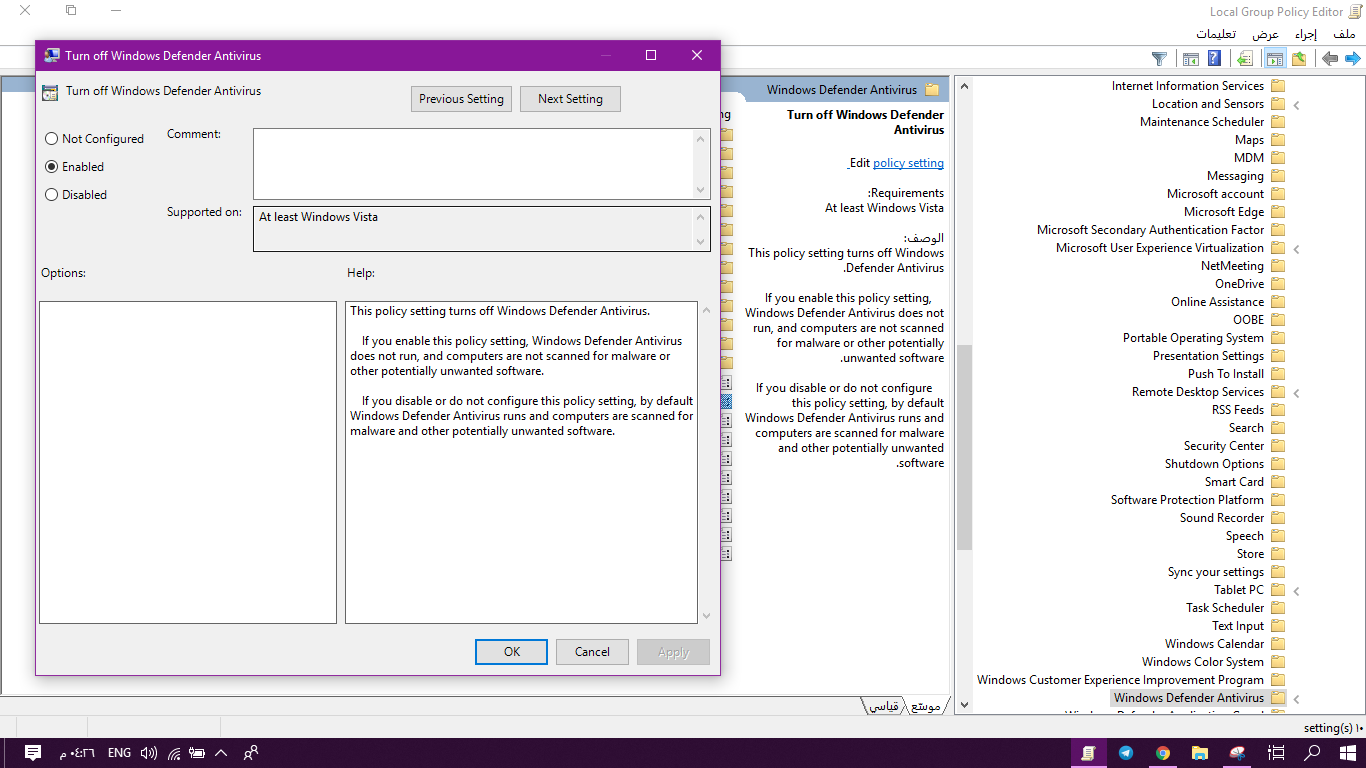Viewport: 1366px width, 768px height.
Task: Click the Next Setting button
Action: pyautogui.click(x=570, y=99)
